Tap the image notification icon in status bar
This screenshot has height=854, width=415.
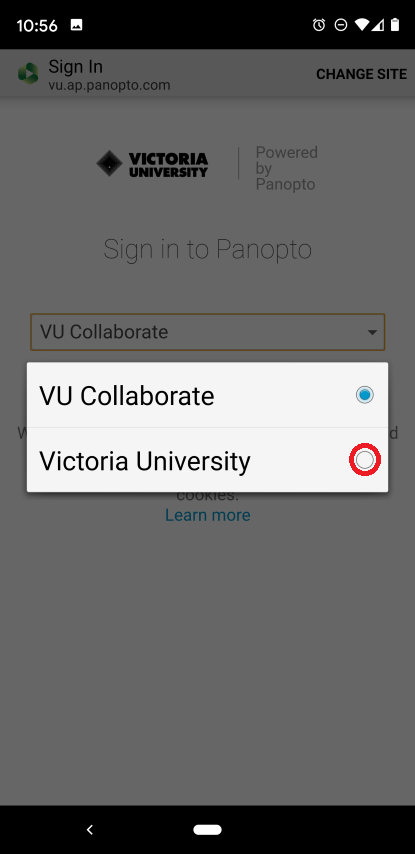[77, 25]
